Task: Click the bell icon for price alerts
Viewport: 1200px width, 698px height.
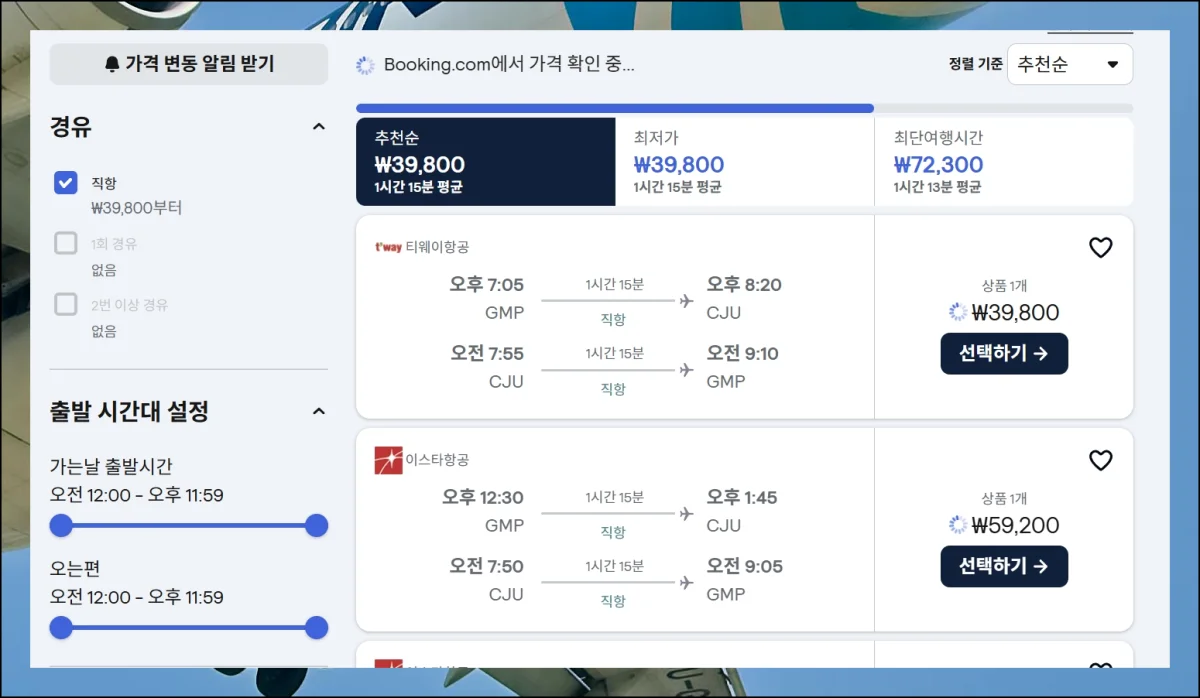Action: point(112,65)
